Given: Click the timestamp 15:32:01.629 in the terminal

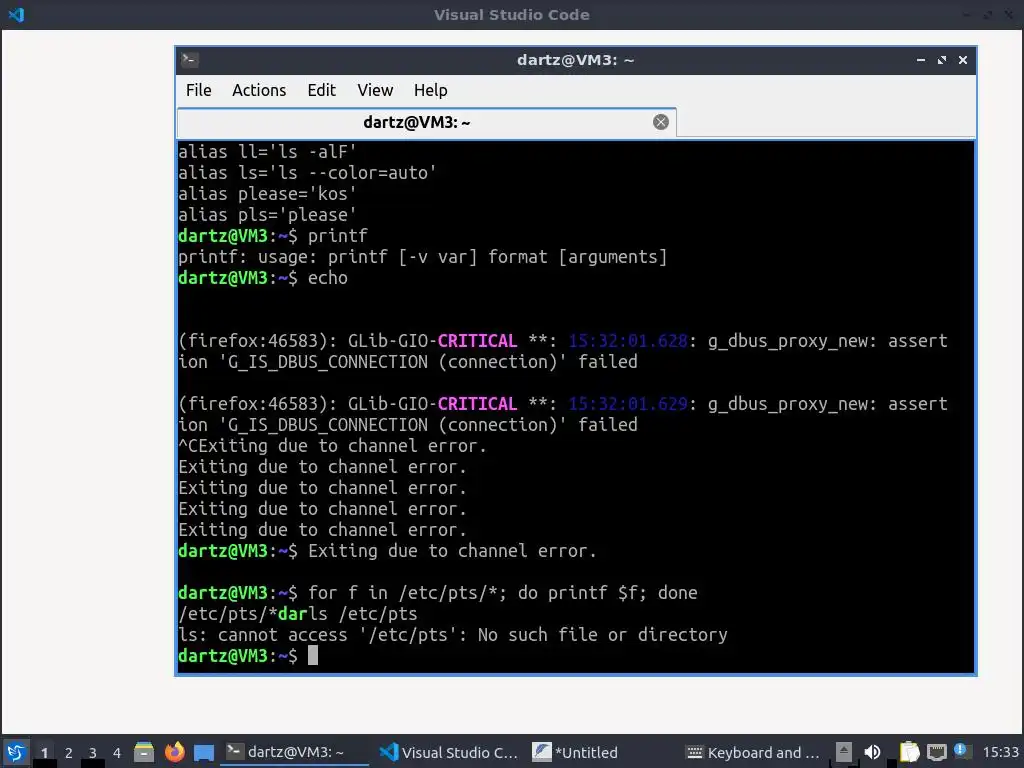Looking at the screenshot, I should (x=628, y=404).
